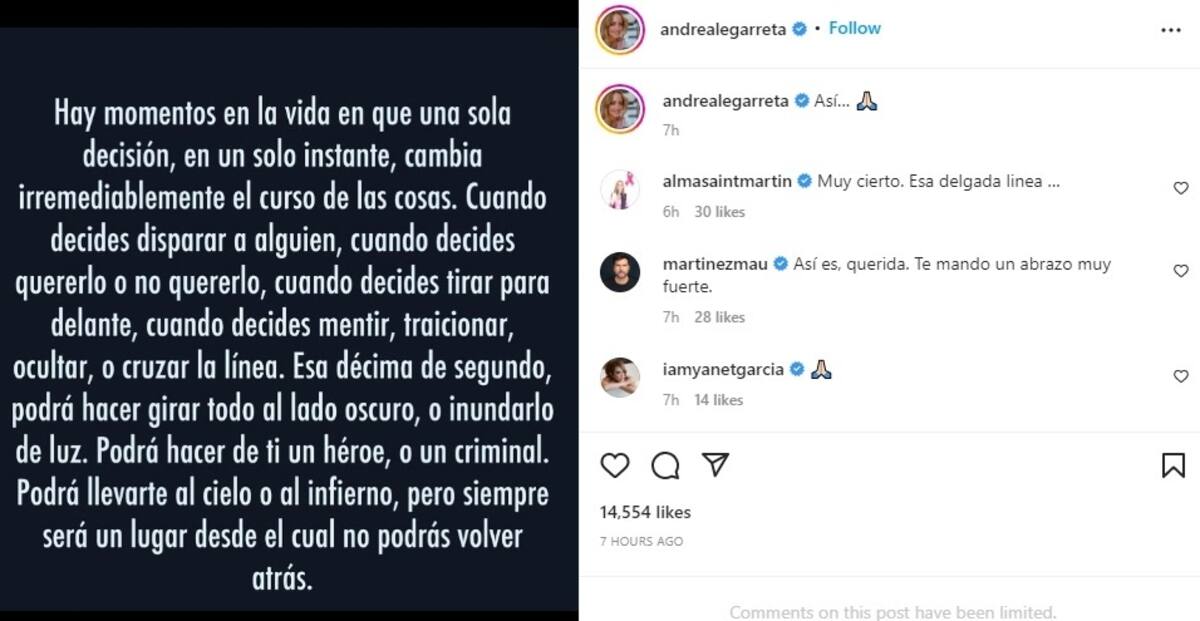Open the comment bubble icon
The image size is (1200, 621).
(666, 465)
